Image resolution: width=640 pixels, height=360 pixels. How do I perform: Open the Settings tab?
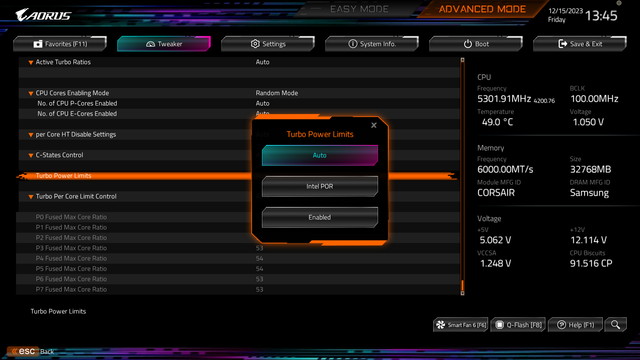pos(268,44)
